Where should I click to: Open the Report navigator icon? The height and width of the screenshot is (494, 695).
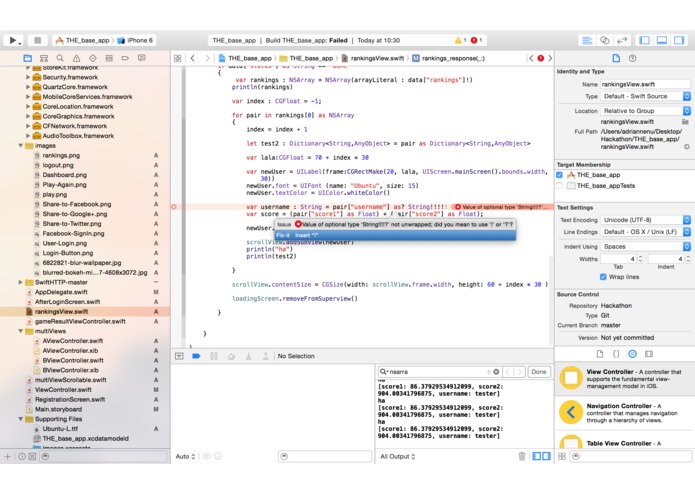(x=141, y=58)
